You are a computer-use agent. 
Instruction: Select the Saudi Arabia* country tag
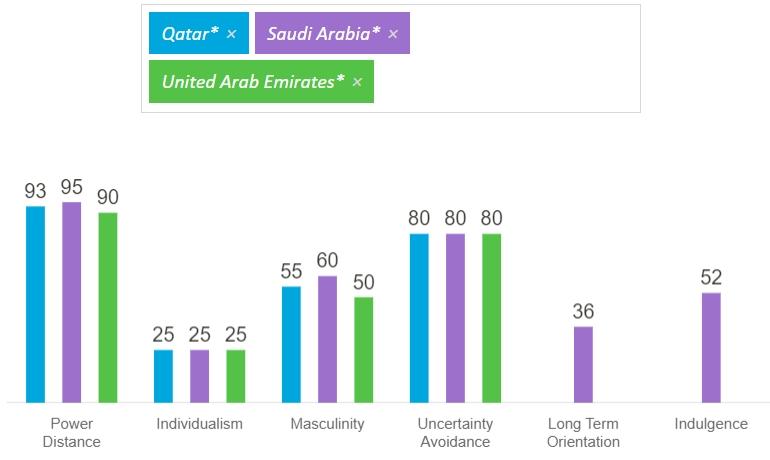tap(323, 34)
